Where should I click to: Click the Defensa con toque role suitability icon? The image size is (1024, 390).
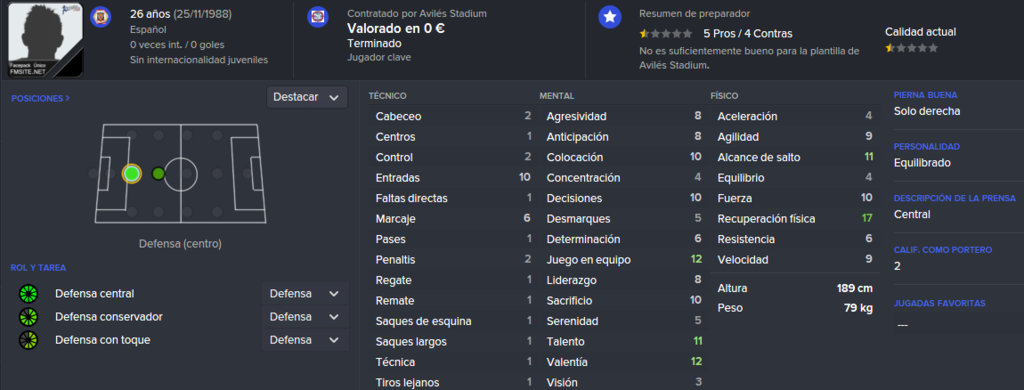tap(29, 340)
